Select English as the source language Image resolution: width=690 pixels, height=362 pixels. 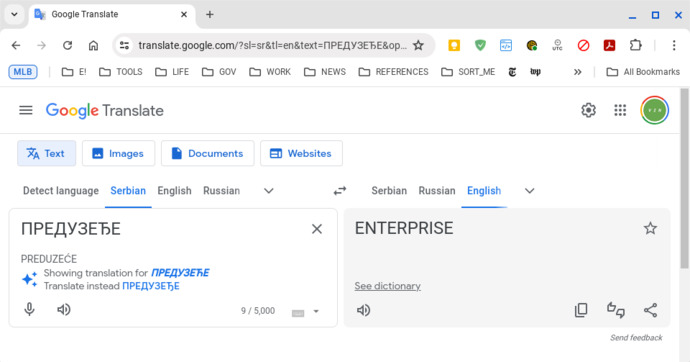174,190
